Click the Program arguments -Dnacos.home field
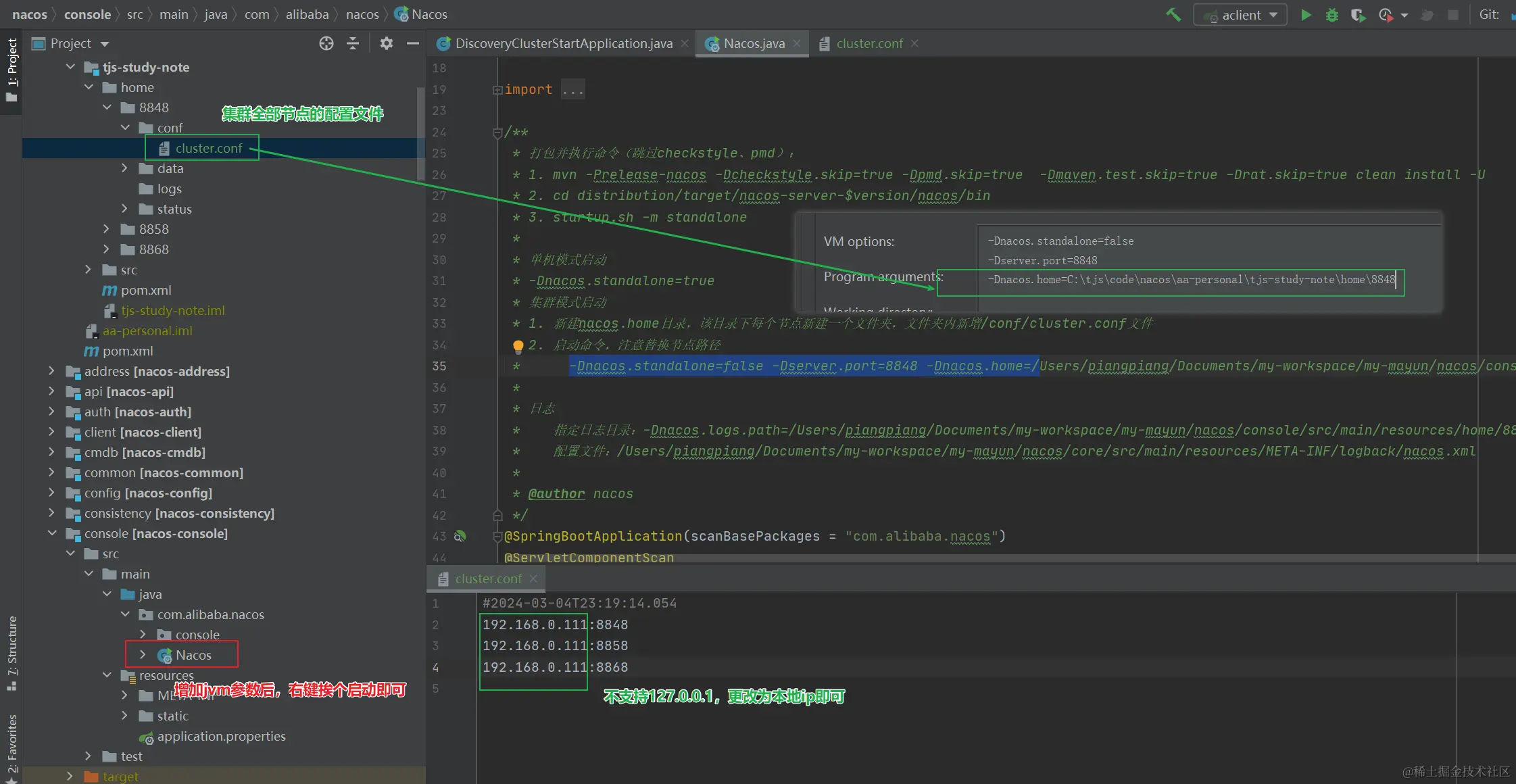 coord(1190,280)
